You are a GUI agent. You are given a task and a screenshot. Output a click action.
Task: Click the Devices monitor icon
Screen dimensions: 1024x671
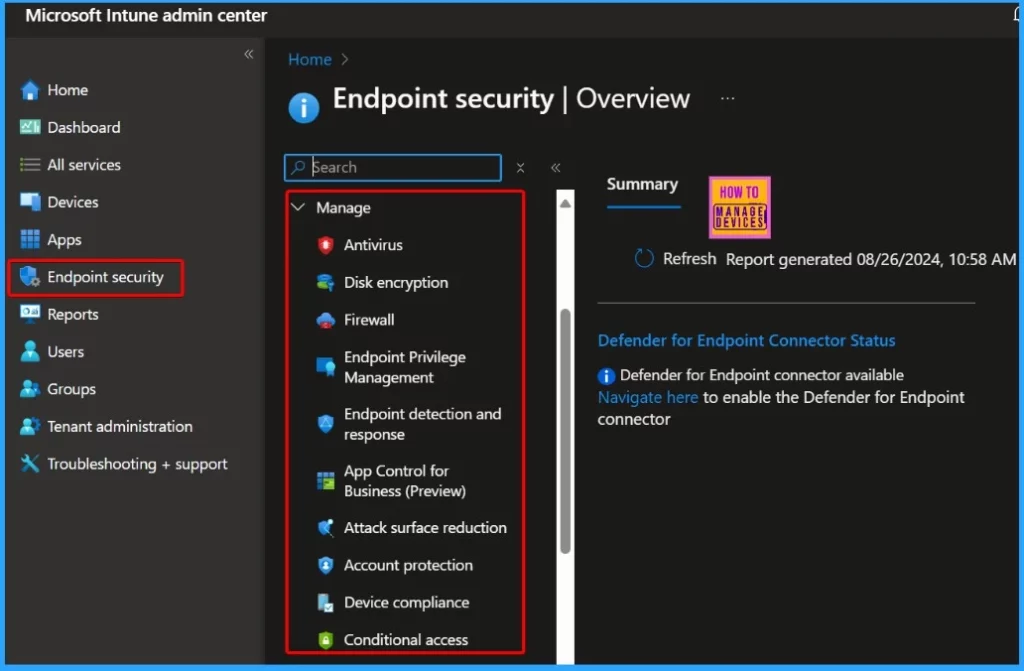pyautogui.click(x=29, y=202)
